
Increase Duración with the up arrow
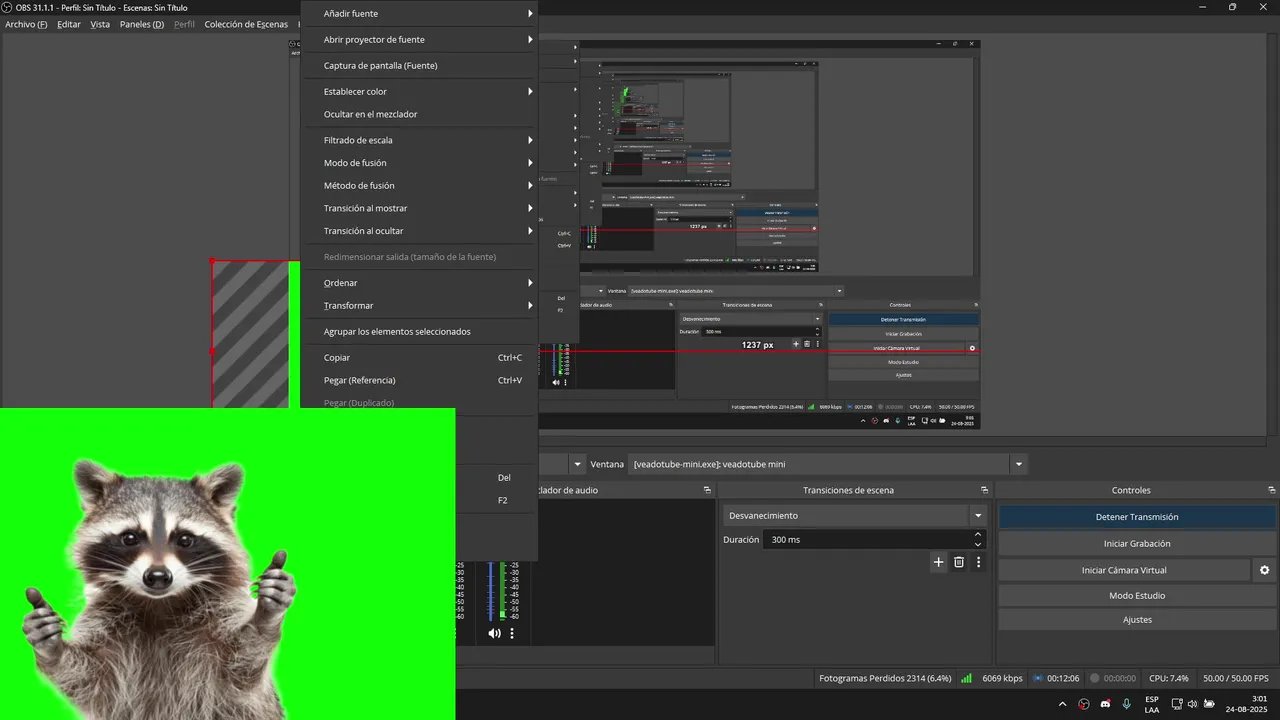[x=978, y=535]
